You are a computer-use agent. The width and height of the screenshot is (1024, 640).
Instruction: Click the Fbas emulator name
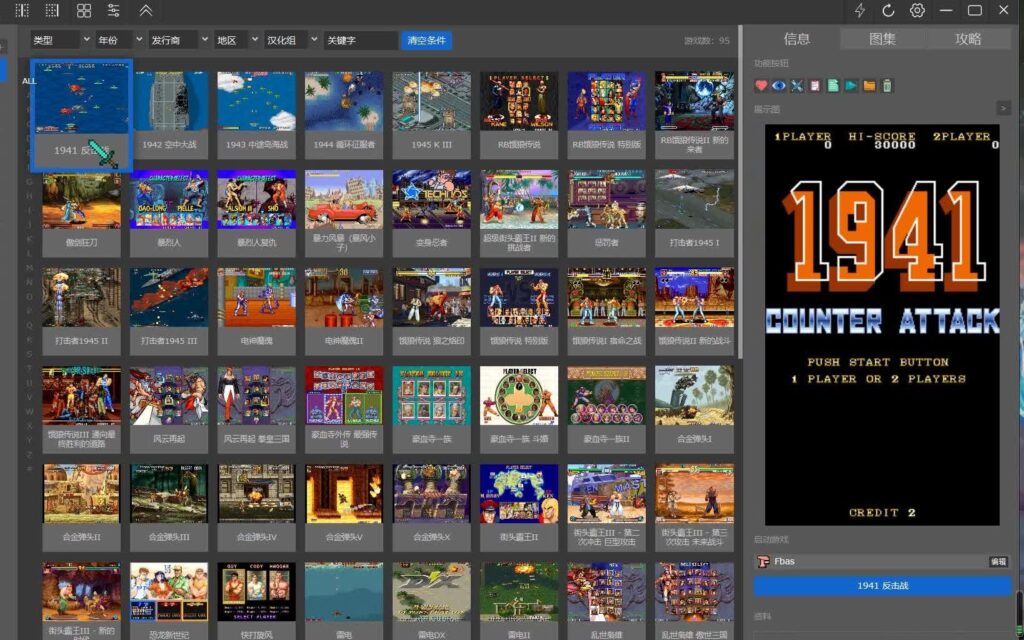[x=784, y=562]
